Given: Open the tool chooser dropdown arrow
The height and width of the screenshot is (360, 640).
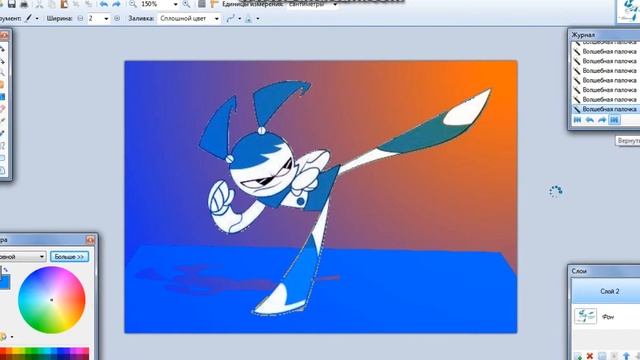Looking at the screenshot, I should (x=37, y=18).
